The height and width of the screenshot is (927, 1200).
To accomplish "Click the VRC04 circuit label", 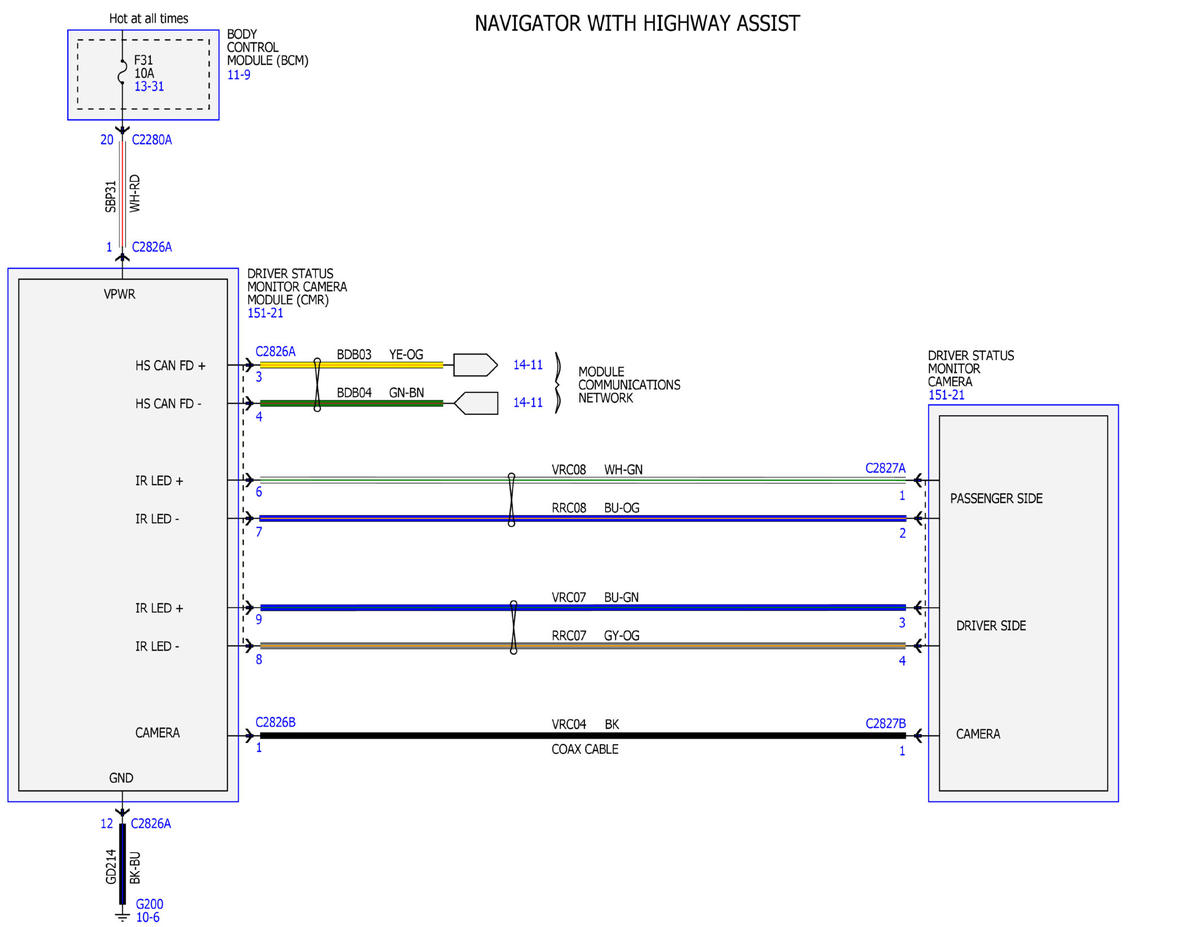I will [569, 724].
